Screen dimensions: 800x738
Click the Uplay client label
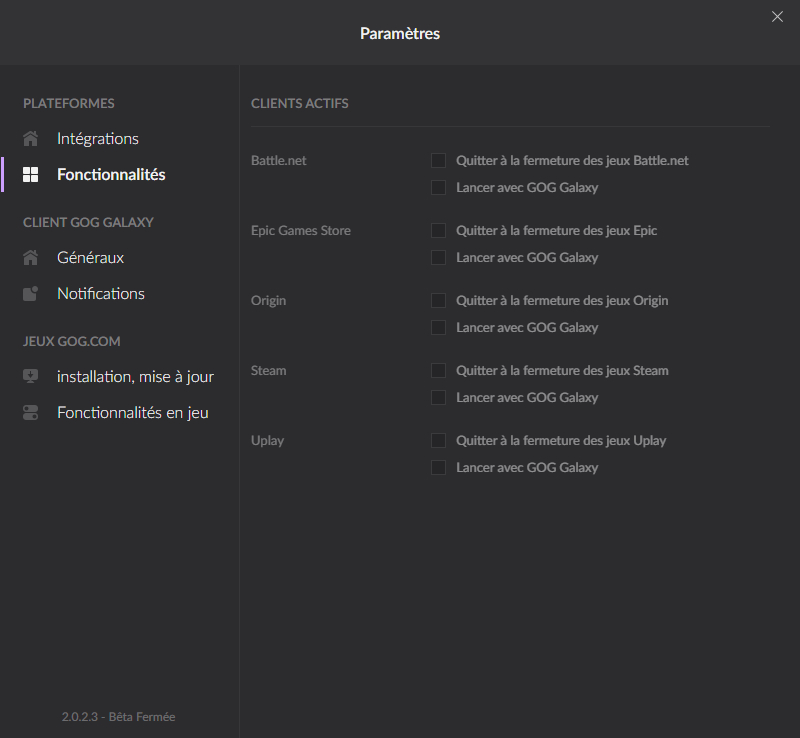pyautogui.click(x=267, y=440)
